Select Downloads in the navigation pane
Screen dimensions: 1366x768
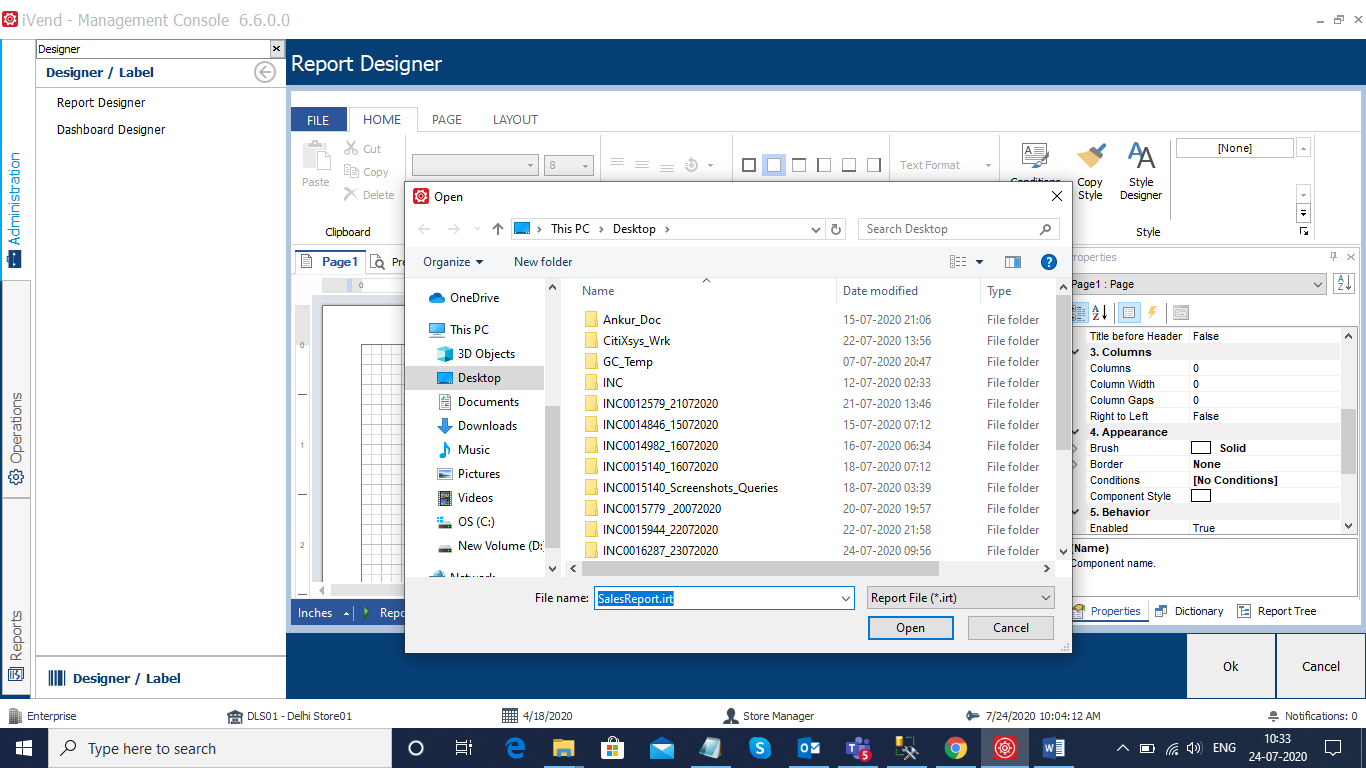point(487,426)
